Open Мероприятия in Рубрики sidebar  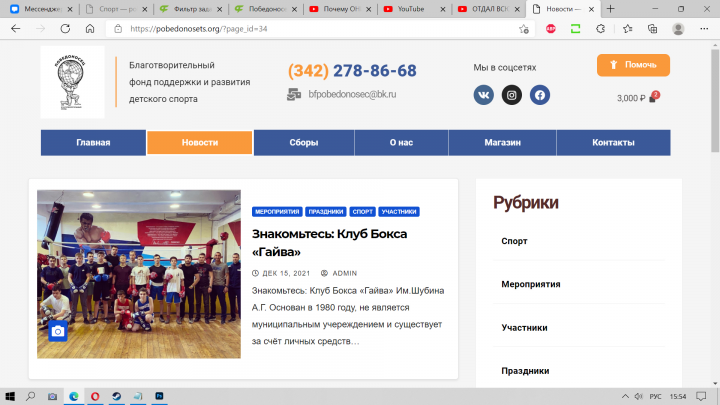pos(531,284)
